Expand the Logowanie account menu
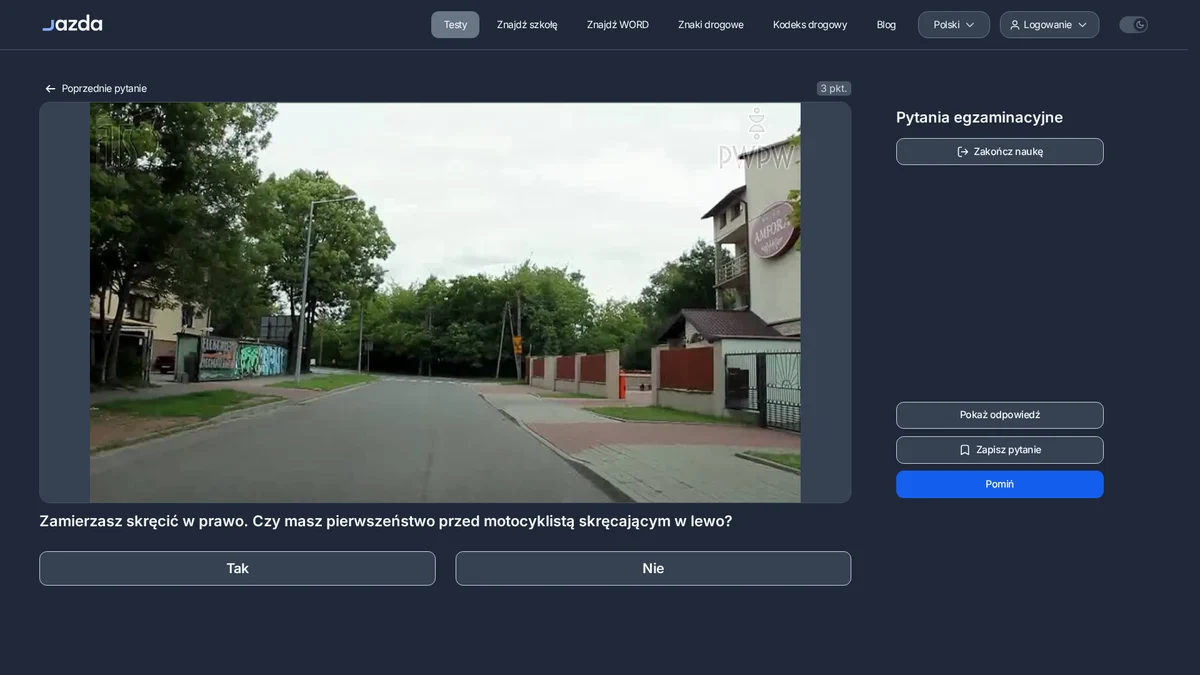This screenshot has height=675, width=1200. point(1049,25)
